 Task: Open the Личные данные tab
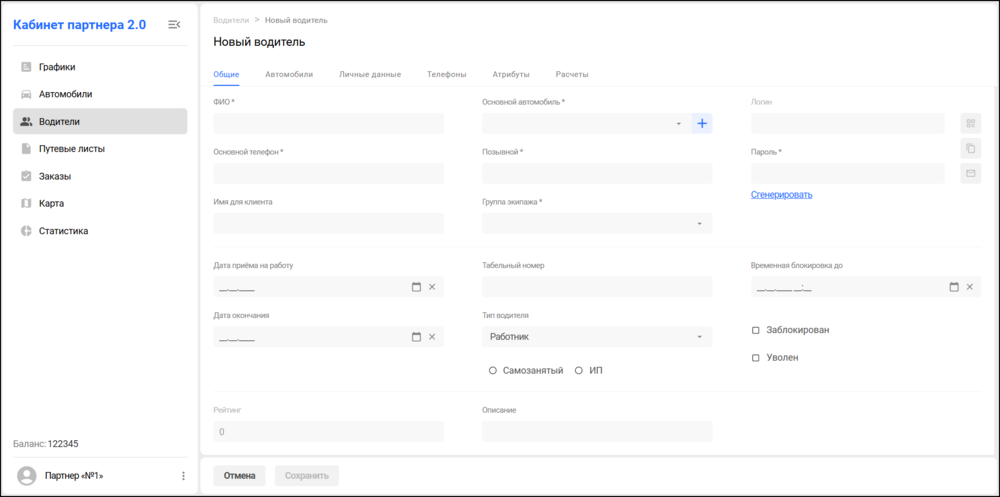(x=370, y=75)
